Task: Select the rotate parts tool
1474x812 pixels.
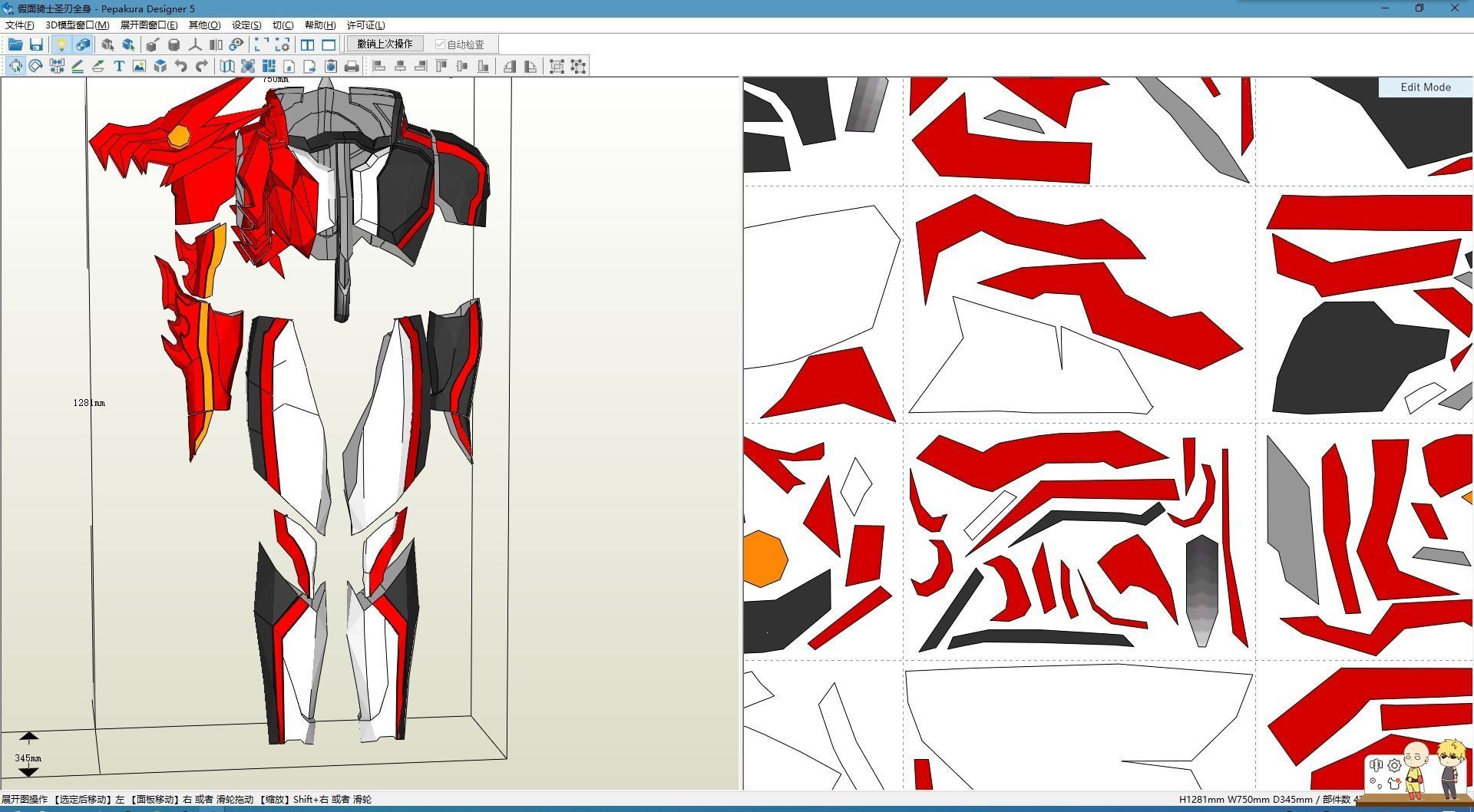Action: click(36, 67)
